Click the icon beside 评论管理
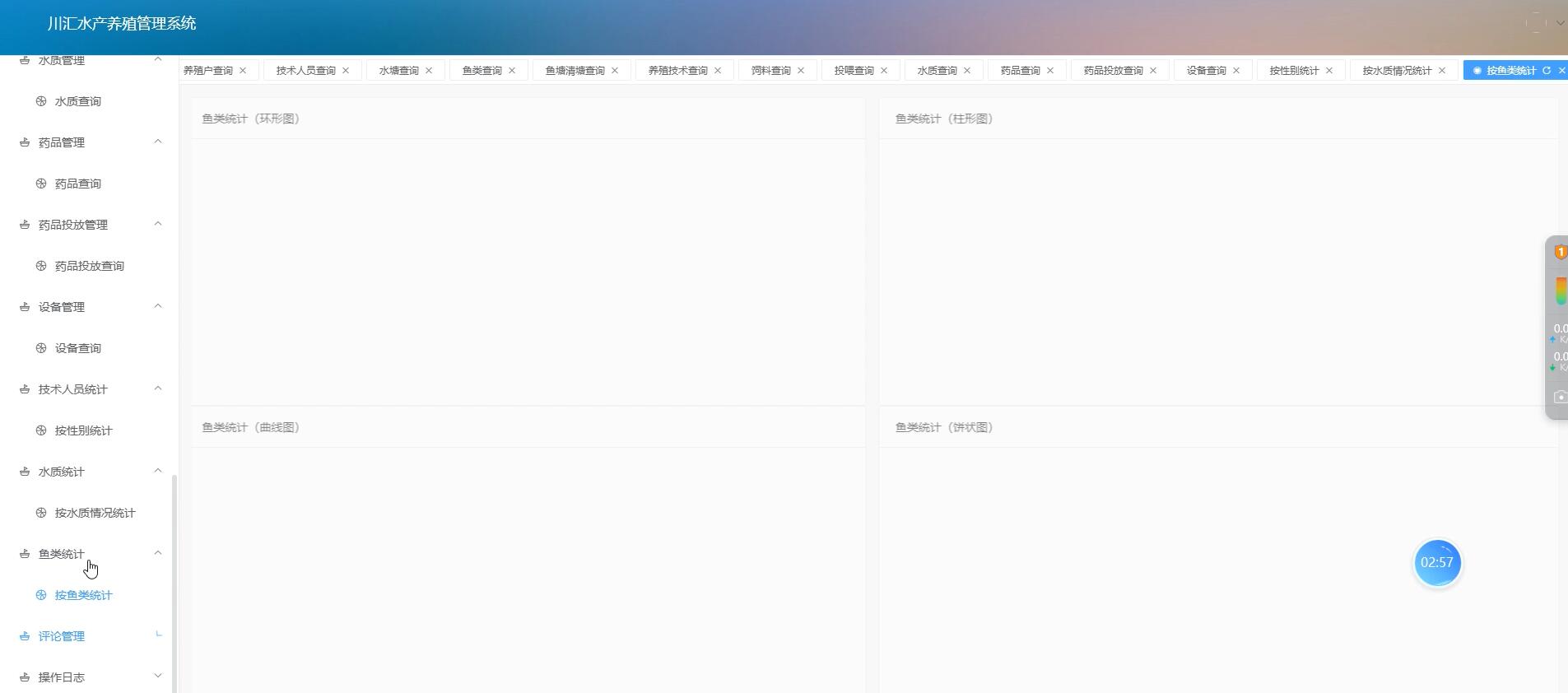This screenshot has height=693, width=1568. coord(25,636)
